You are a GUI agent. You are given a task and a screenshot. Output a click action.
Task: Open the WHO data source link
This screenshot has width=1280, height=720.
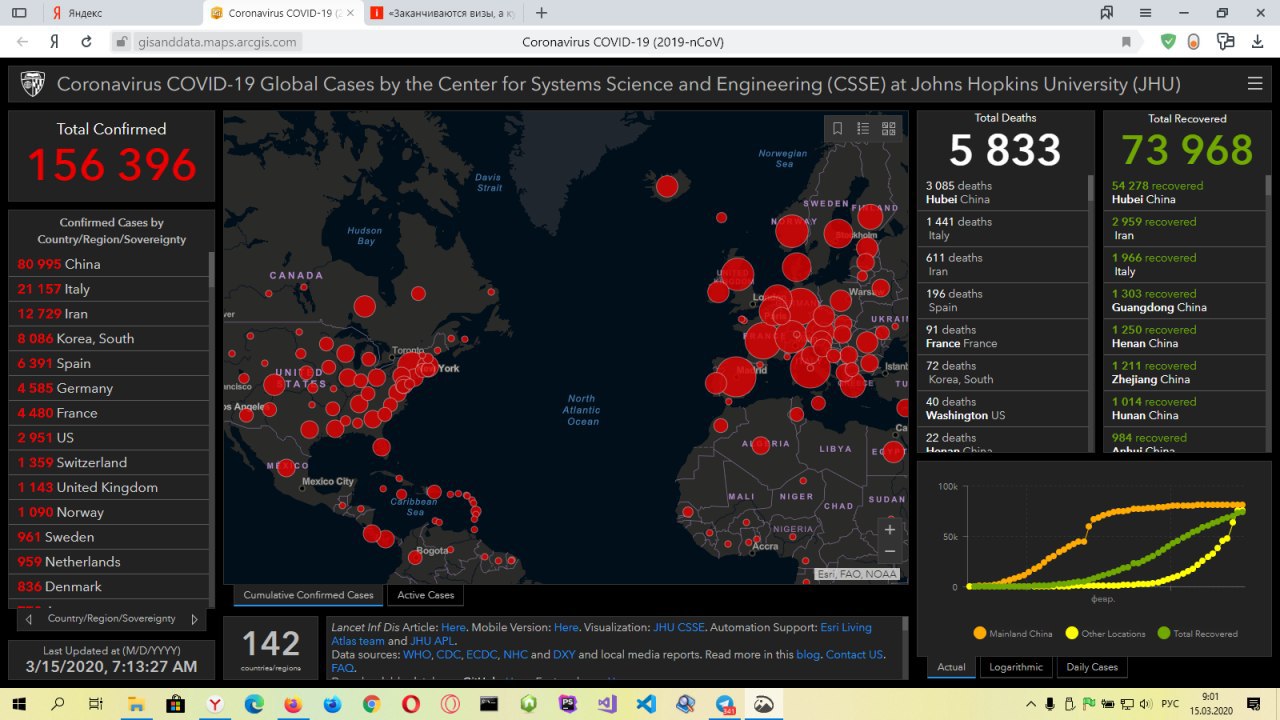click(x=417, y=654)
